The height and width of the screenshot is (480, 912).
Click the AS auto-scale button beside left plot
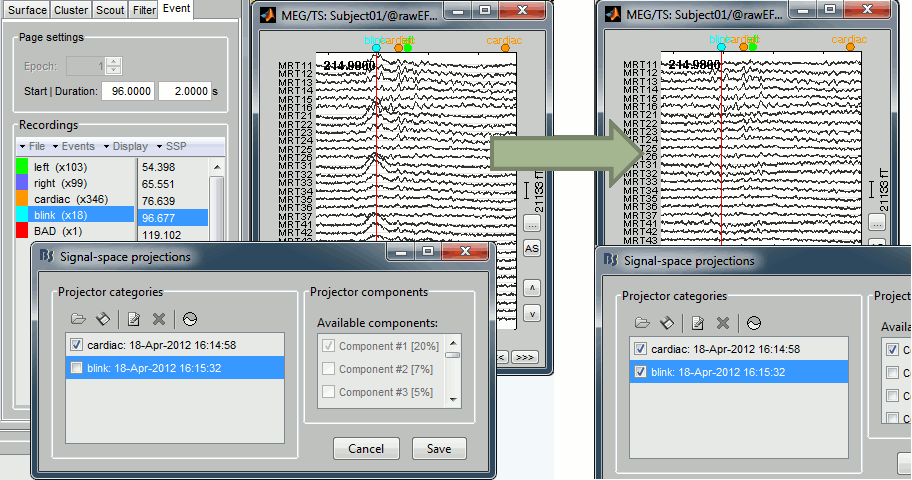click(532, 248)
